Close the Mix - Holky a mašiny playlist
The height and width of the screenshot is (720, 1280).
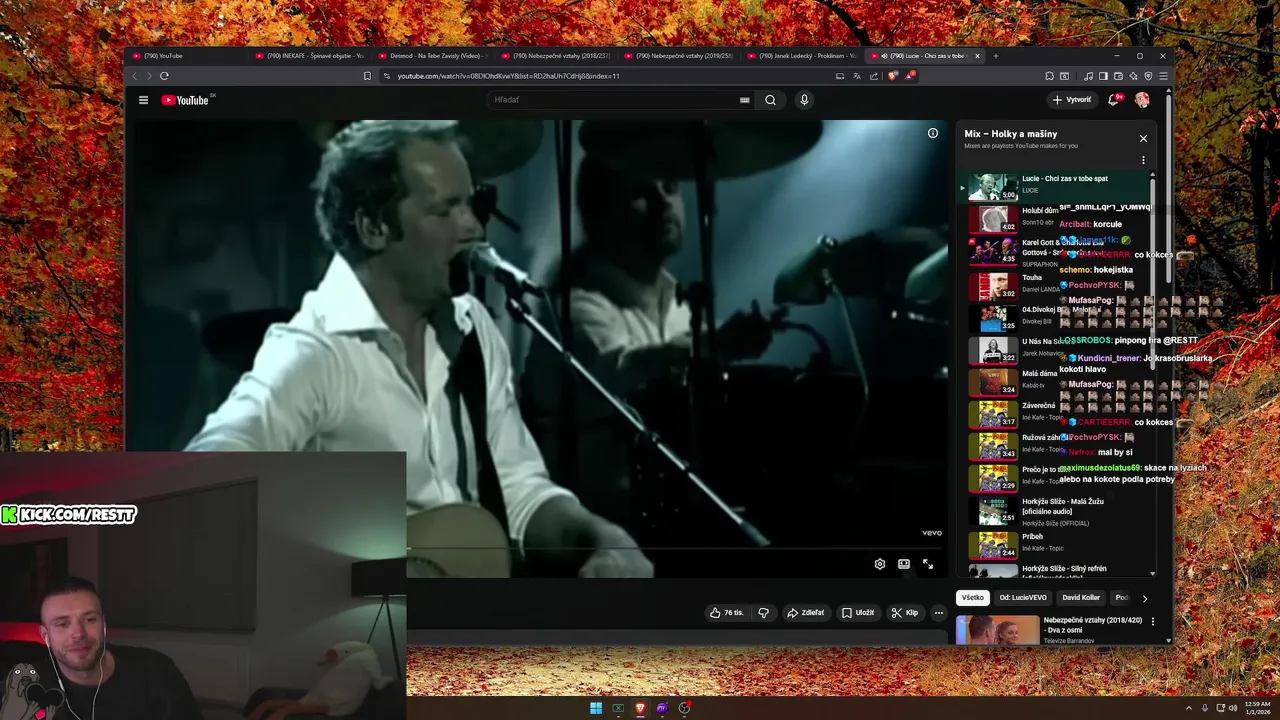[1143, 139]
